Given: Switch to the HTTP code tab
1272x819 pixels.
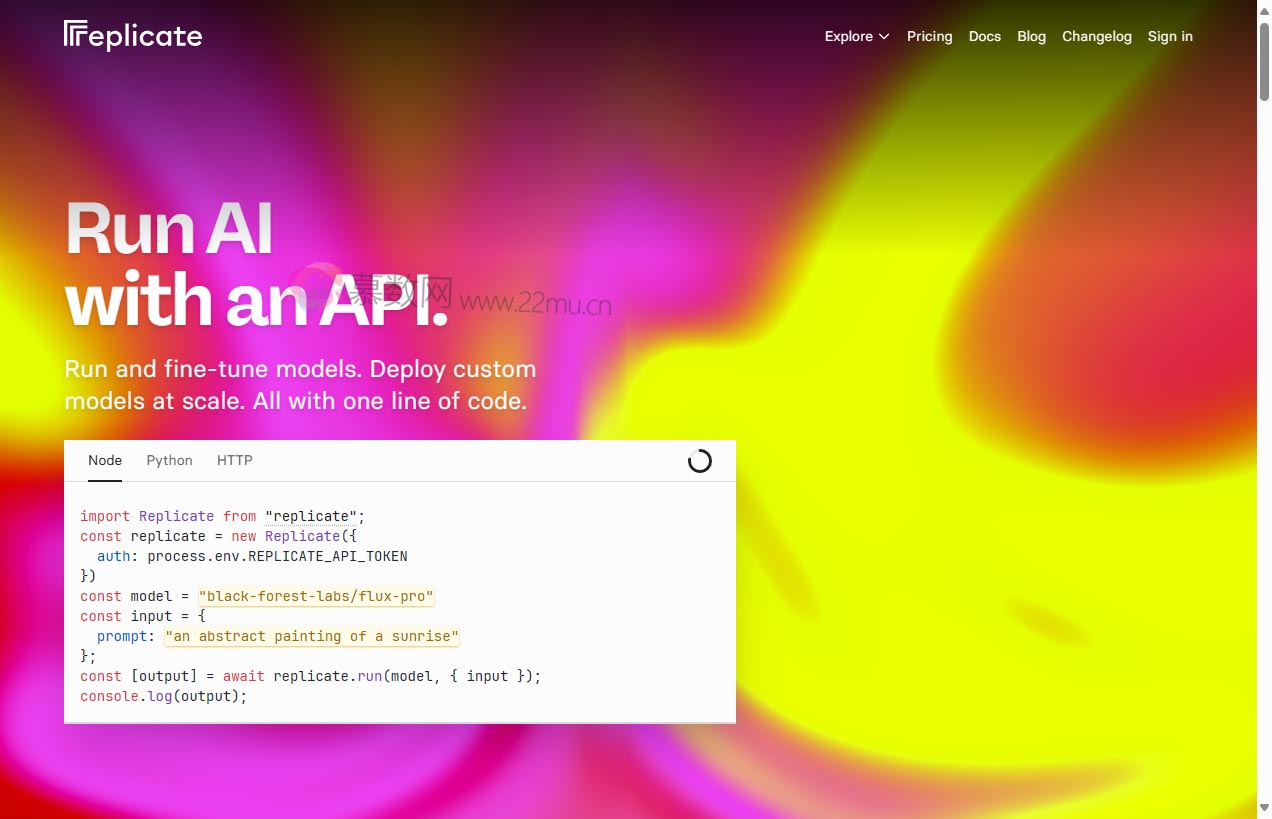Looking at the screenshot, I should point(234,461).
